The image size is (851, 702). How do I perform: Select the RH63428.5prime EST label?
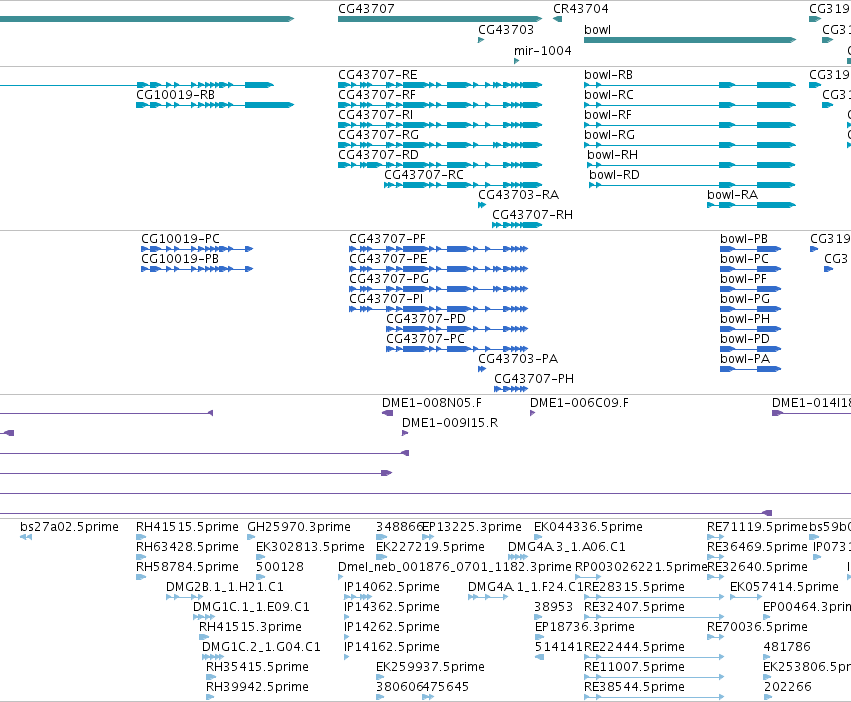(x=187, y=547)
